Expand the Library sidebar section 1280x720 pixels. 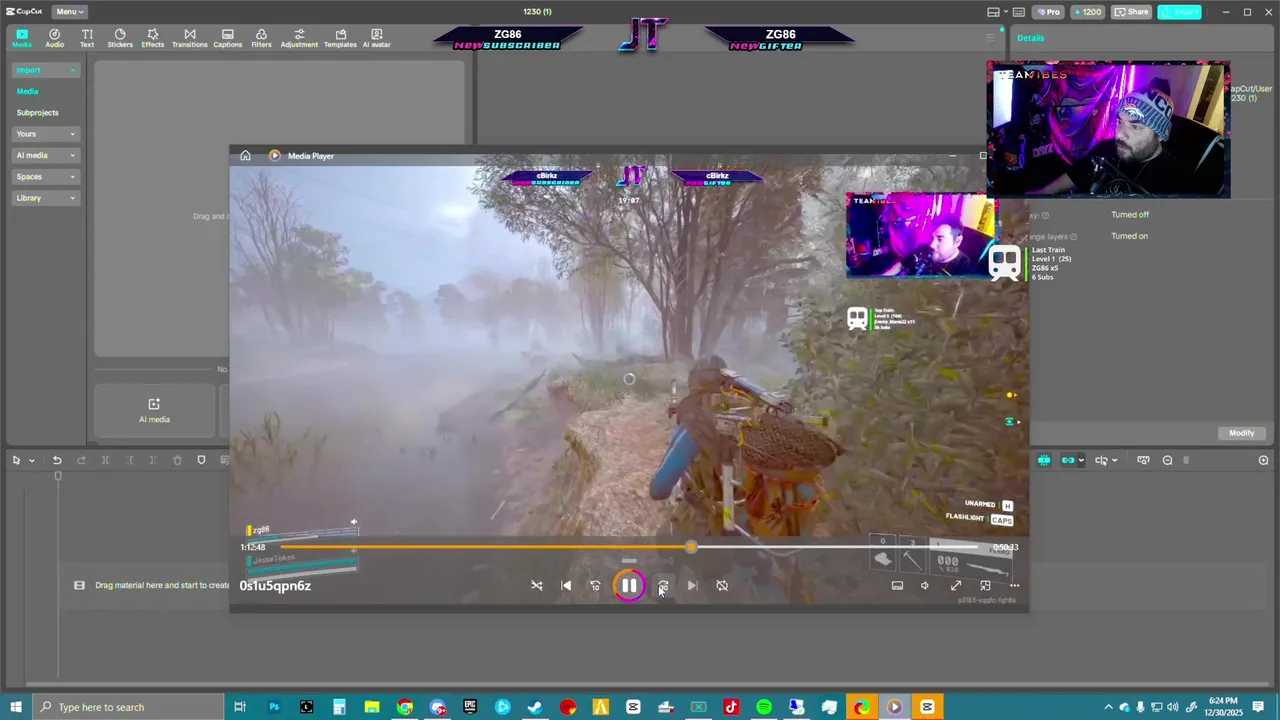(x=46, y=198)
